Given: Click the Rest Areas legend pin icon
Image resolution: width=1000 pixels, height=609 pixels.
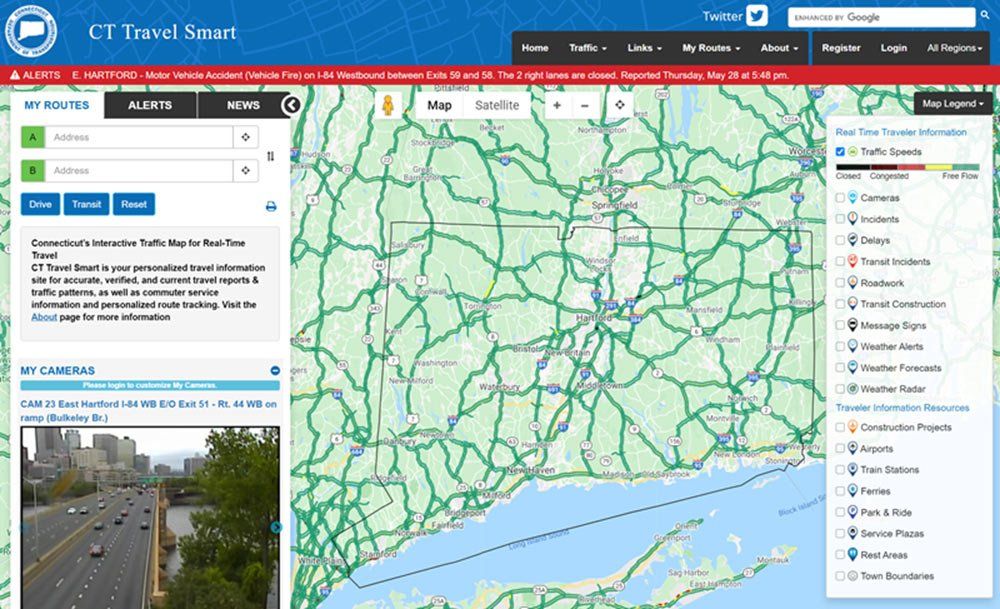Looking at the screenshot, I should [x=853, y=554].
